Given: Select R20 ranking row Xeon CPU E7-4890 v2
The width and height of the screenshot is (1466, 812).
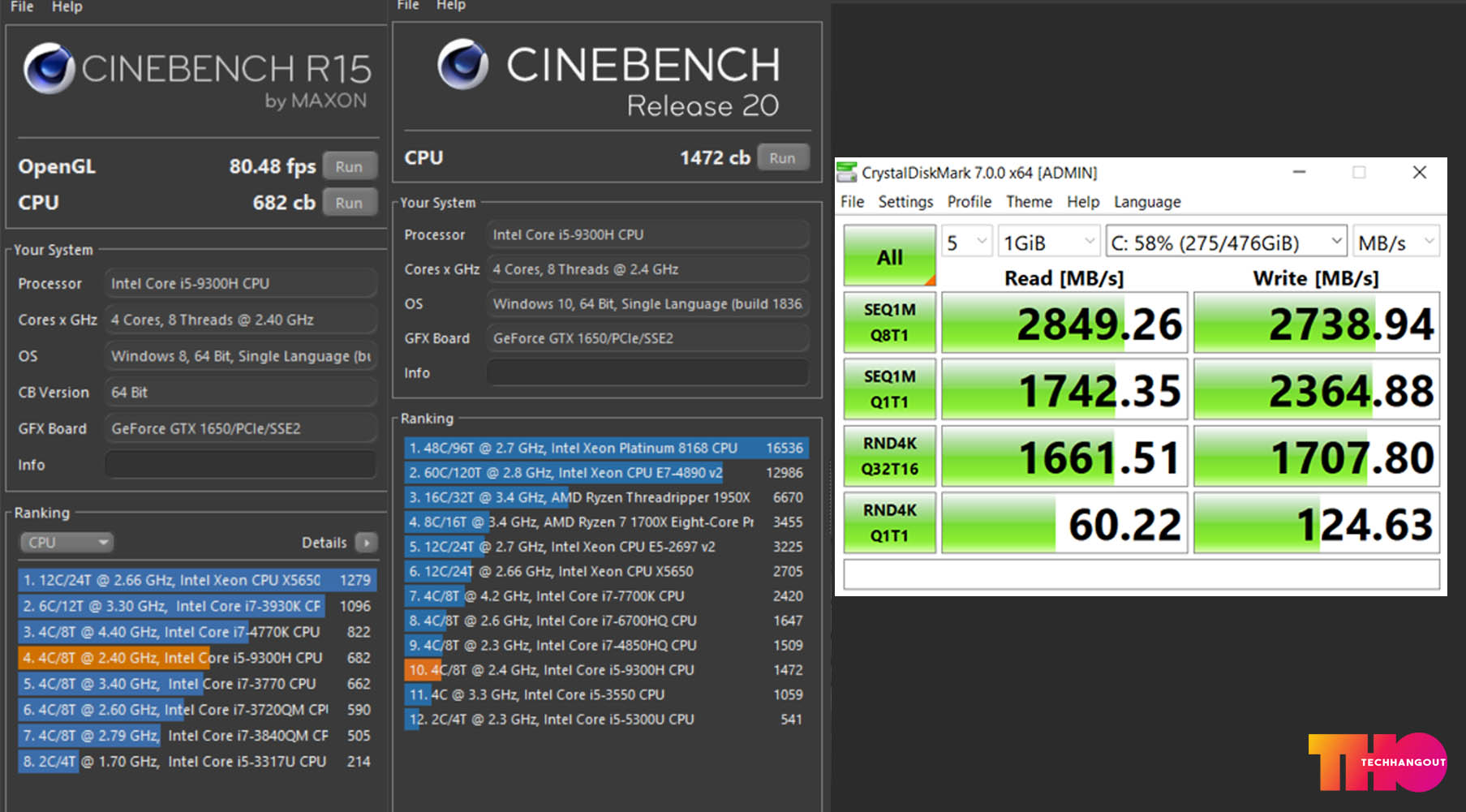Looking at the screenshot, I should (x=606, y=473).
